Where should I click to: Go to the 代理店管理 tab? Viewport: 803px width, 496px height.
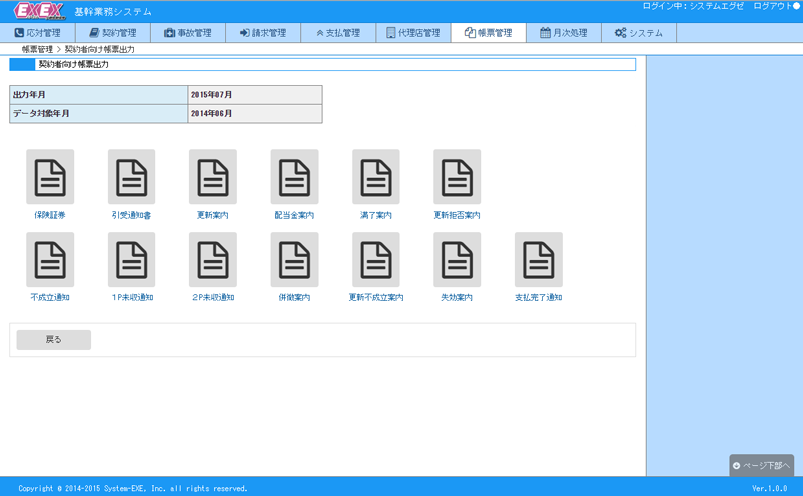click(413, 33)
